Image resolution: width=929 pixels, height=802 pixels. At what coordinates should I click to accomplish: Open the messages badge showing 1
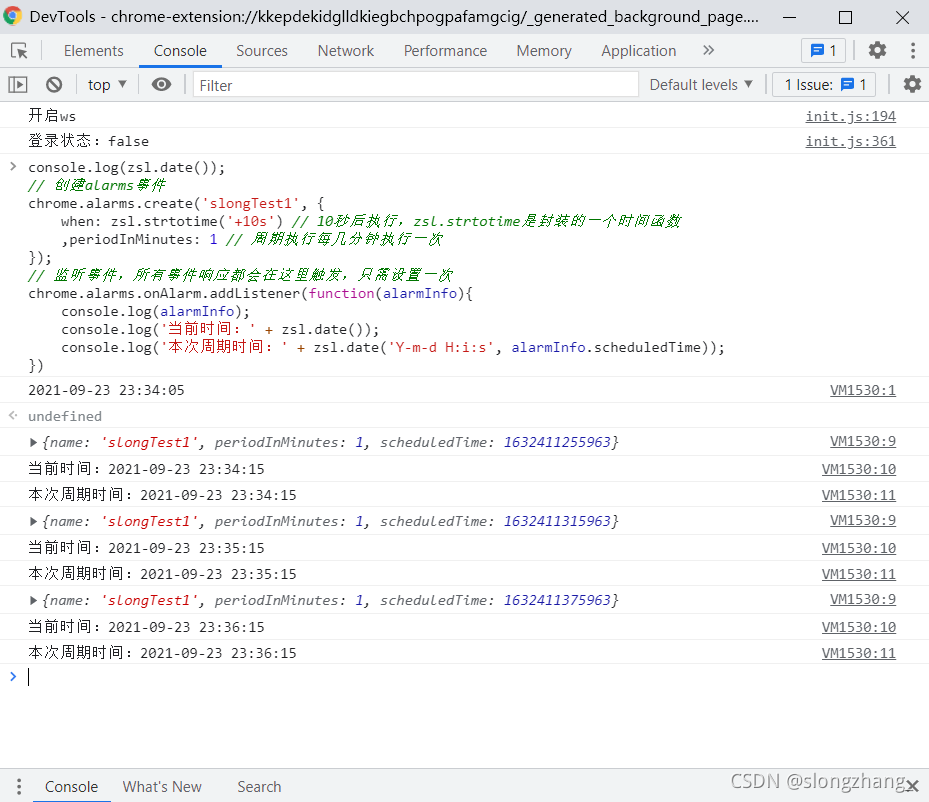[824, 50]
